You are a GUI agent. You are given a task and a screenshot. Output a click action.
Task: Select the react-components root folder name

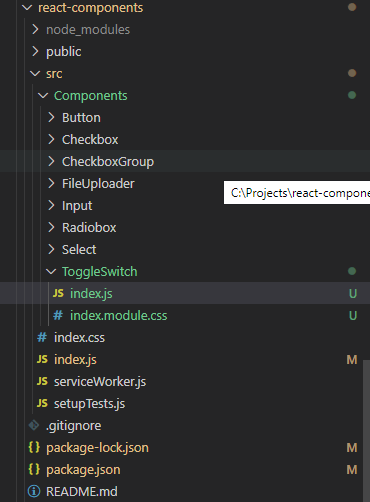[90, 8]
